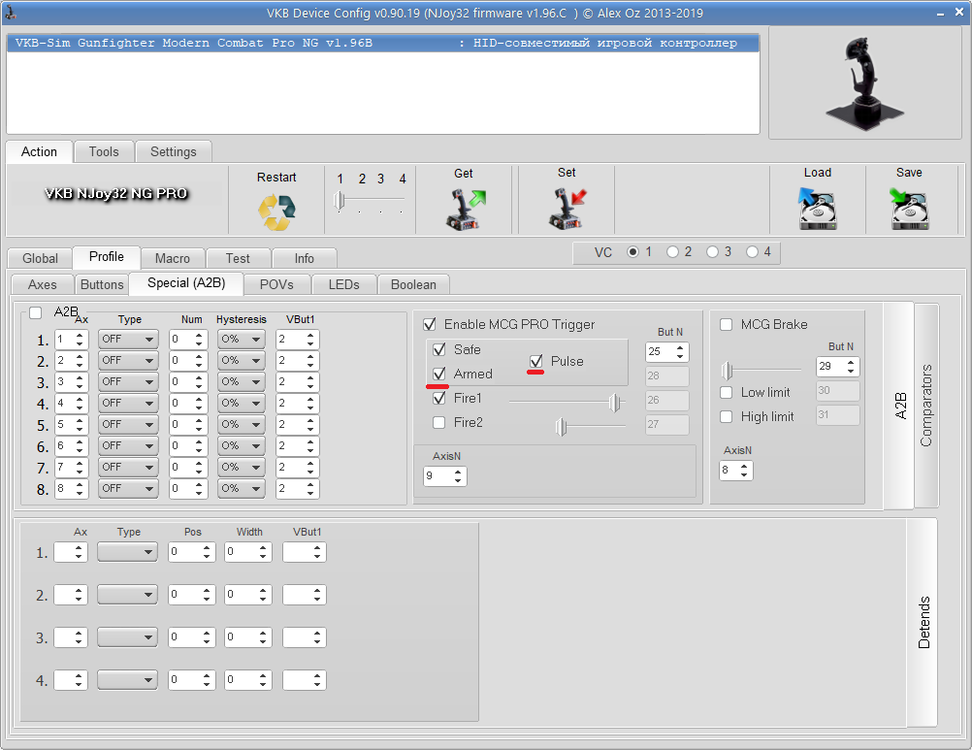Open the Tools tab

104,152
